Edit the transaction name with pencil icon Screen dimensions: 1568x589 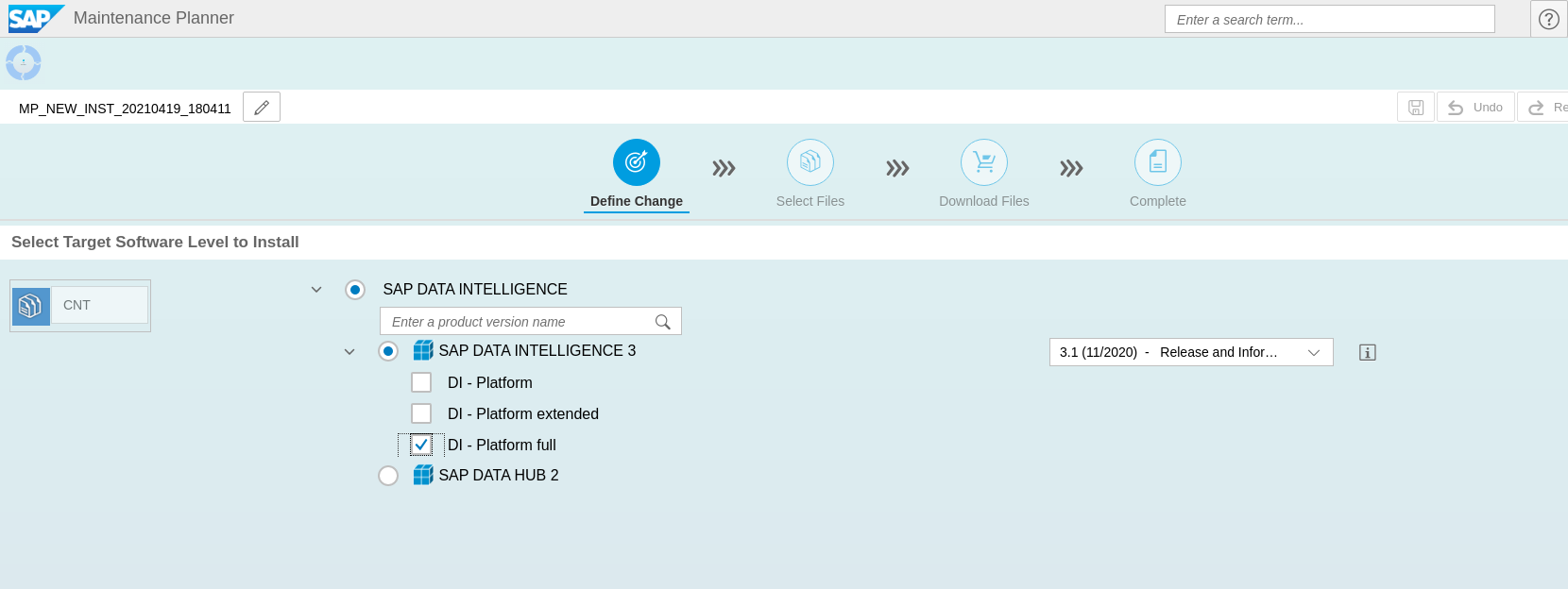[x=262, y=108]
